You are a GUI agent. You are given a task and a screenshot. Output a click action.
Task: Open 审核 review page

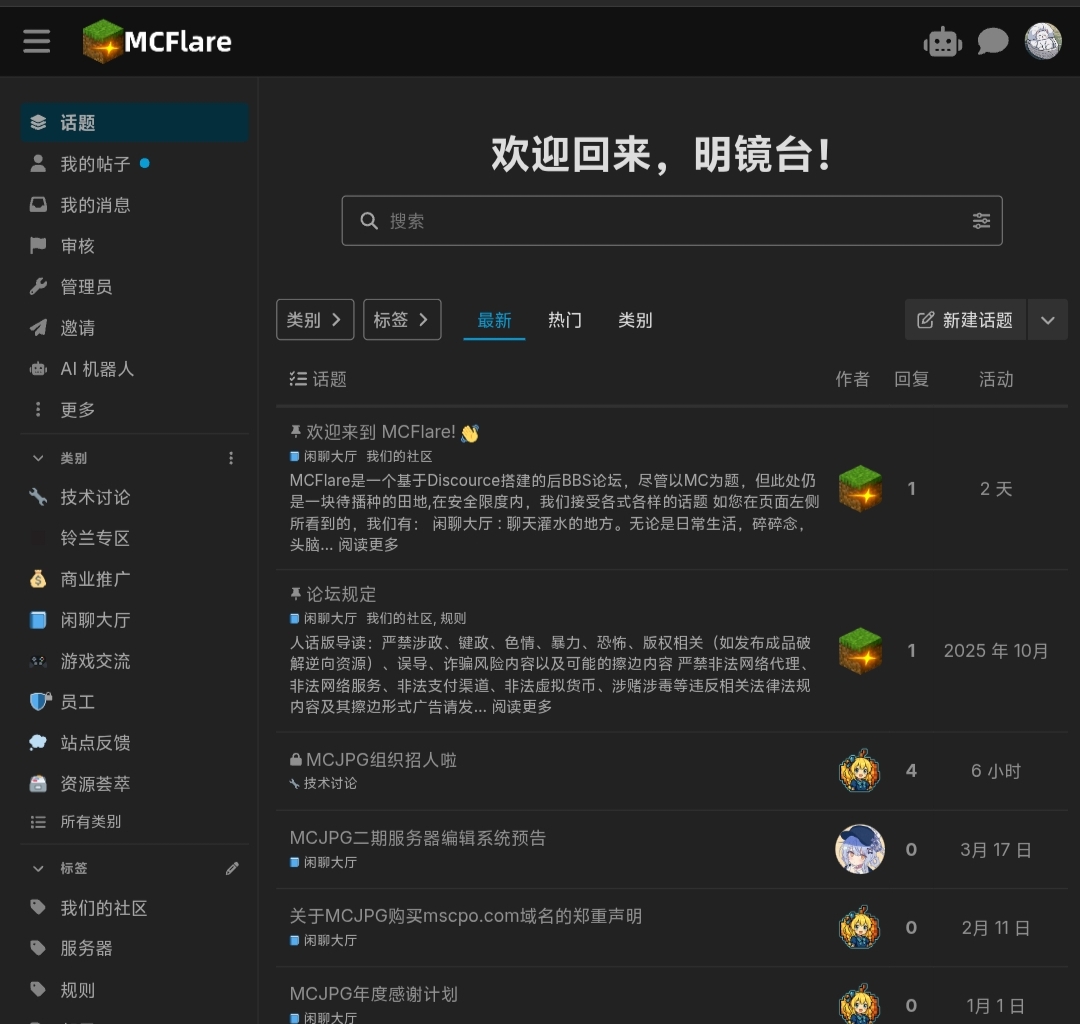[134, 246]
